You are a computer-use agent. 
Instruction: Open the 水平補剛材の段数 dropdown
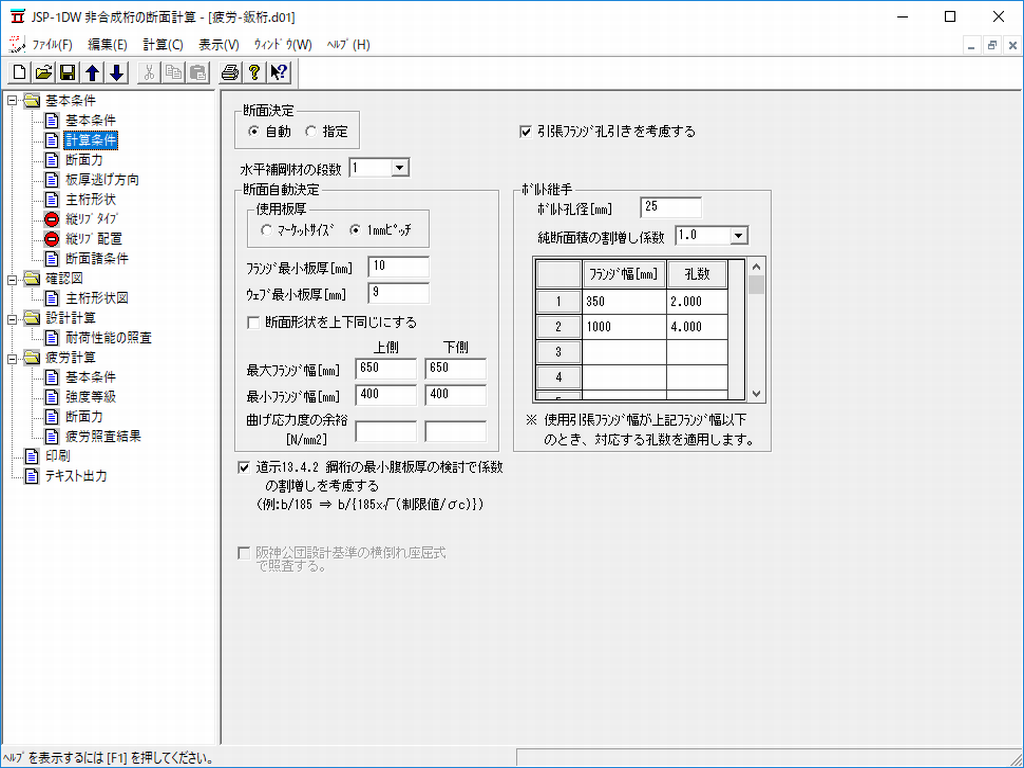pos(400,168)
